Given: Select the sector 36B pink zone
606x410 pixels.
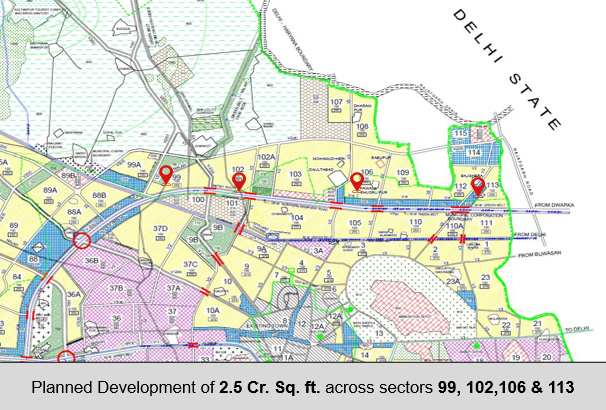Looking at the screenshot, I should [x=90, y=262].
